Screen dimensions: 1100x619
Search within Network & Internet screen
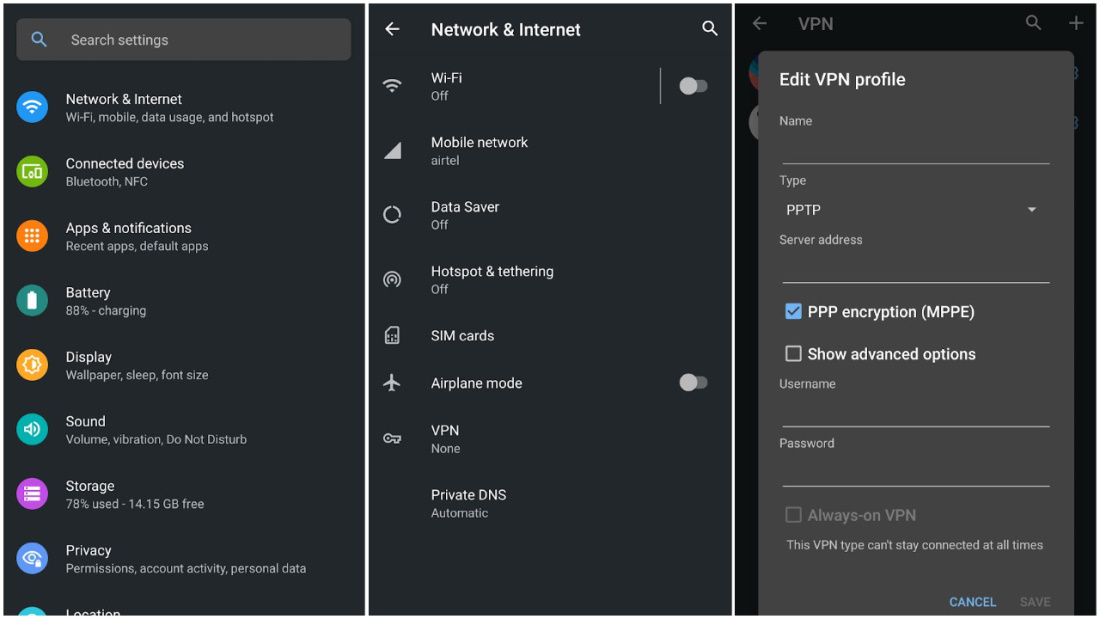coord(710,29)
